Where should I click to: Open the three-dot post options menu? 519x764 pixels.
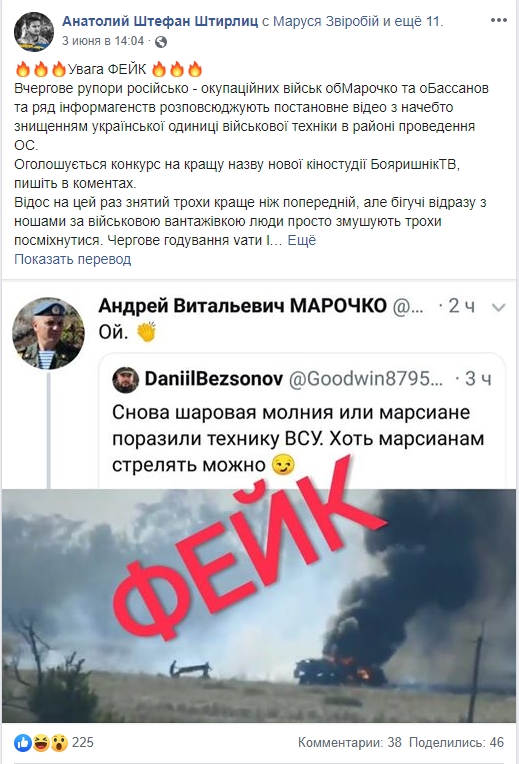[x=499, y=20]
